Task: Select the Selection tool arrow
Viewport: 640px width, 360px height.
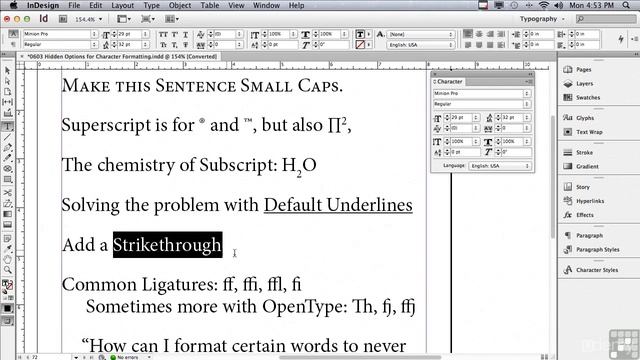Action: click(7, 71)
